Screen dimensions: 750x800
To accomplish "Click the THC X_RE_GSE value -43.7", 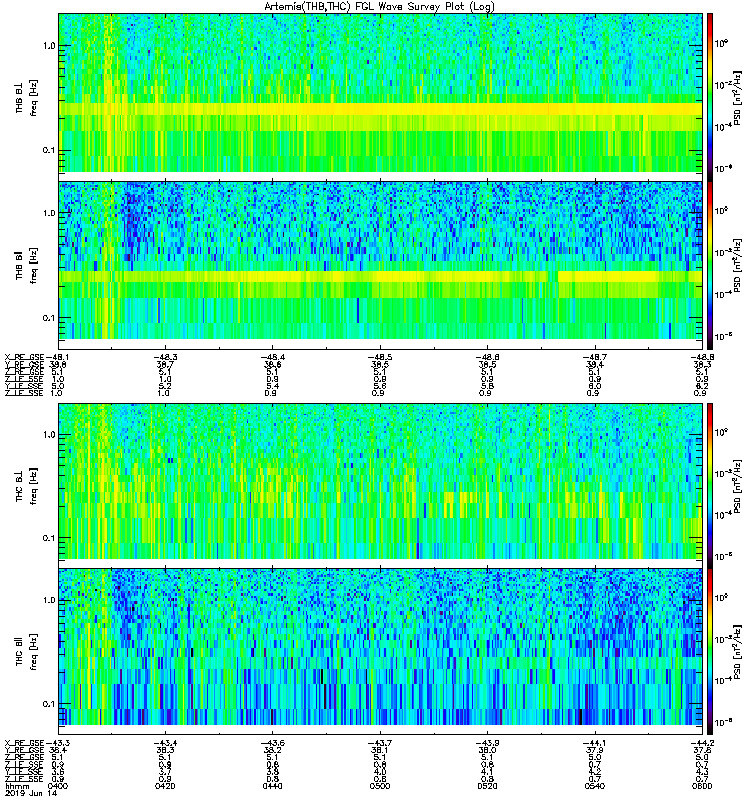I will click(x=380, y=742).
